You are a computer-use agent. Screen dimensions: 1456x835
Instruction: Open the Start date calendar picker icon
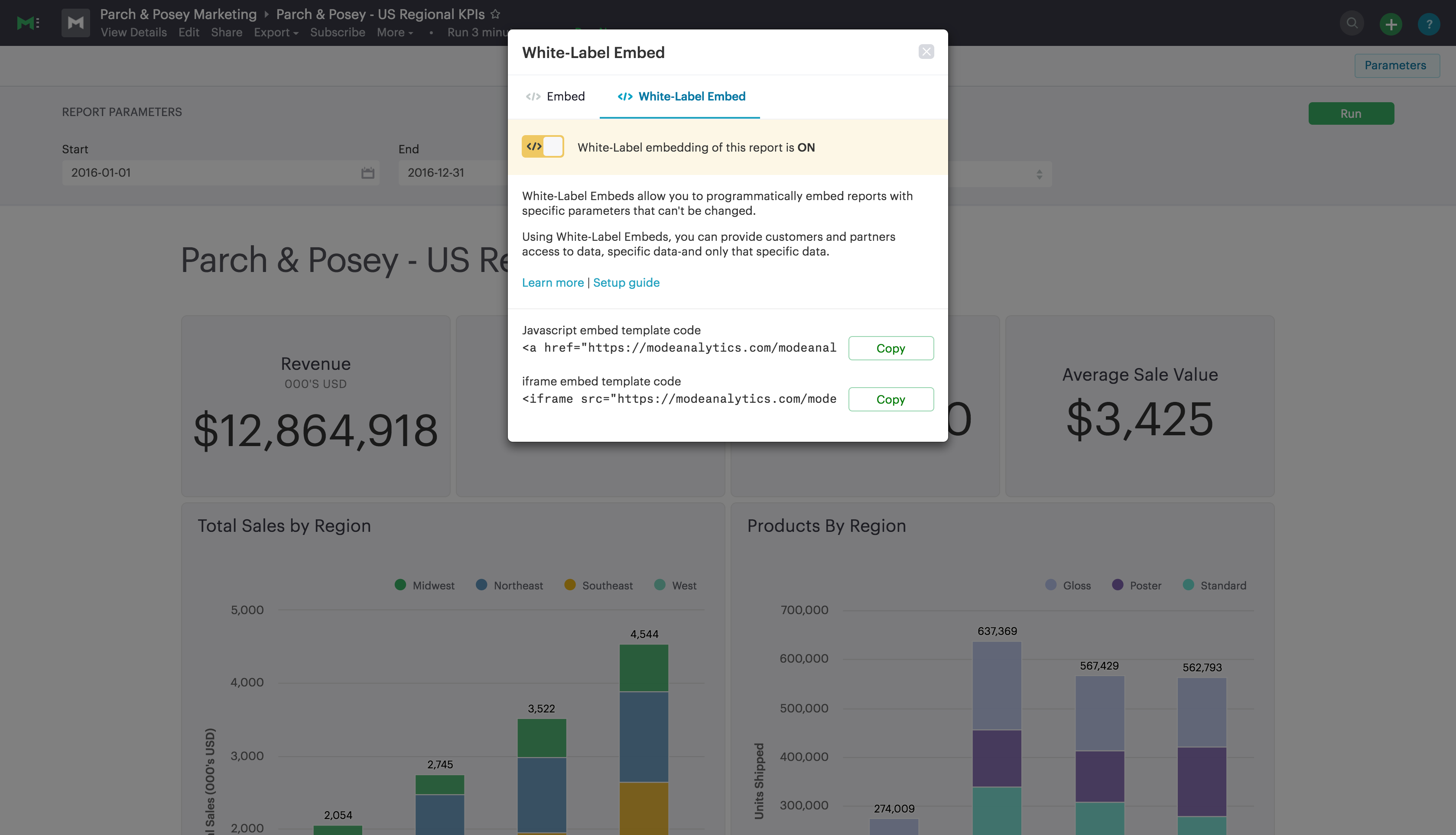[368, 173]
